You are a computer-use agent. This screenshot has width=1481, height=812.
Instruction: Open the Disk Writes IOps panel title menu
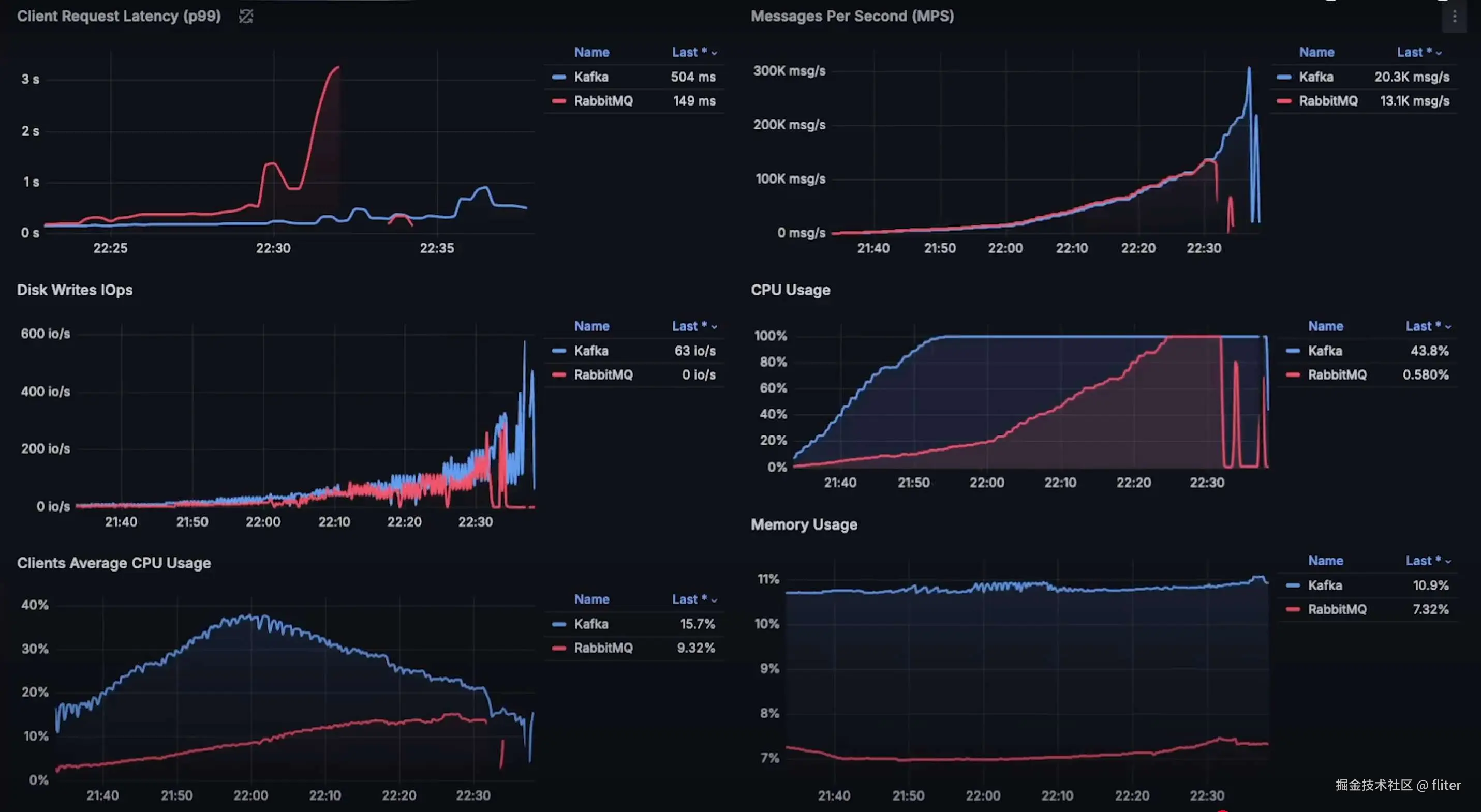(x=75, y=290)
